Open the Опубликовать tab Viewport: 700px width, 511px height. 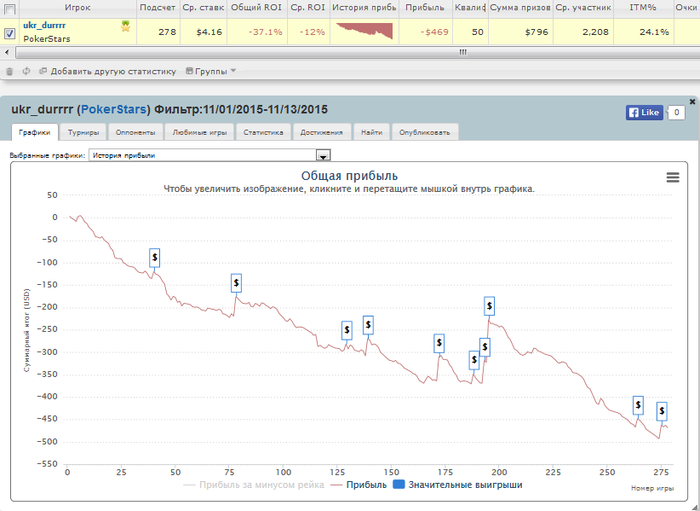(425, 133)
